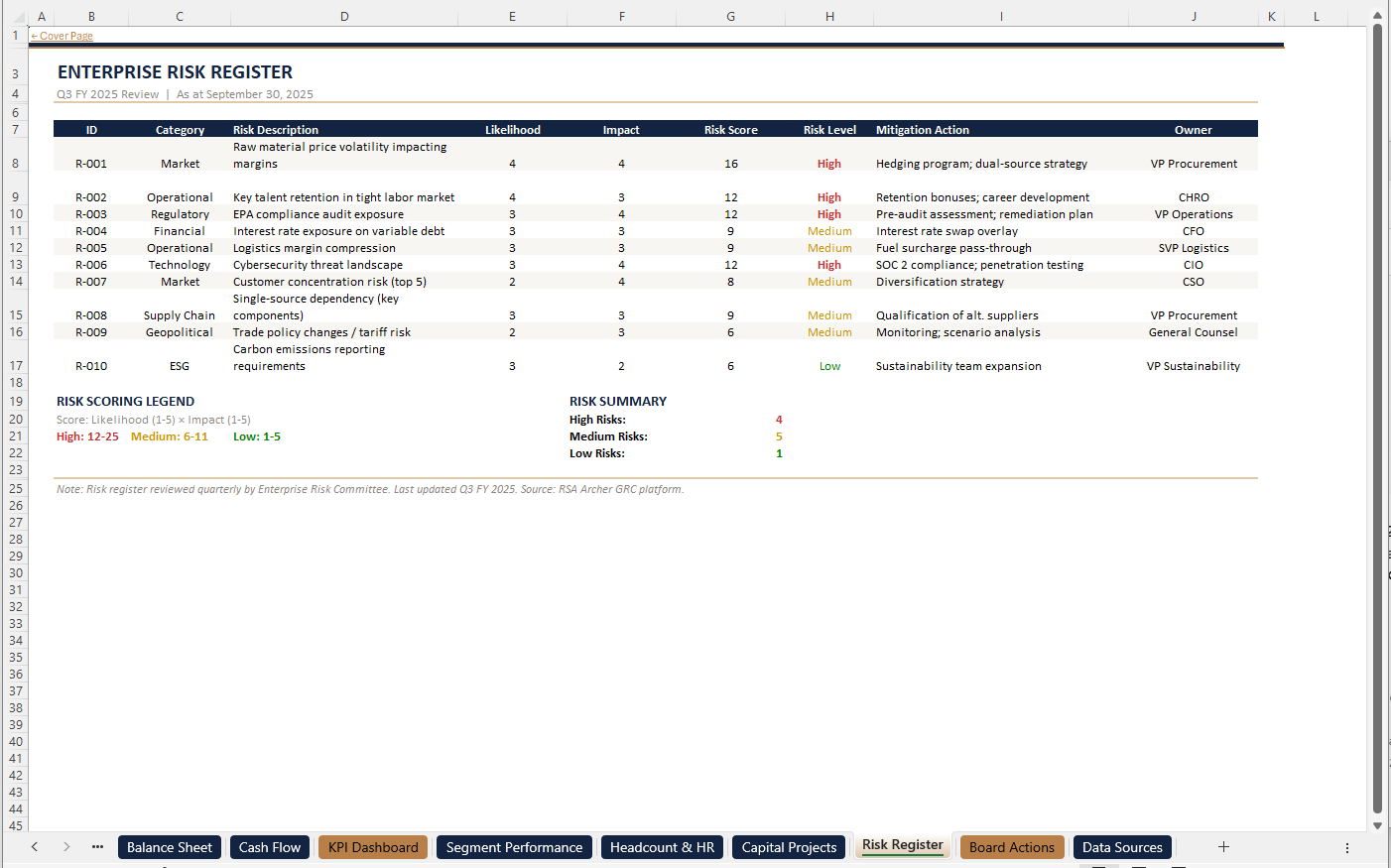The image size is (1391, 868).
Task: Click the scrollbar down arrow
Action: point(1377,826)
